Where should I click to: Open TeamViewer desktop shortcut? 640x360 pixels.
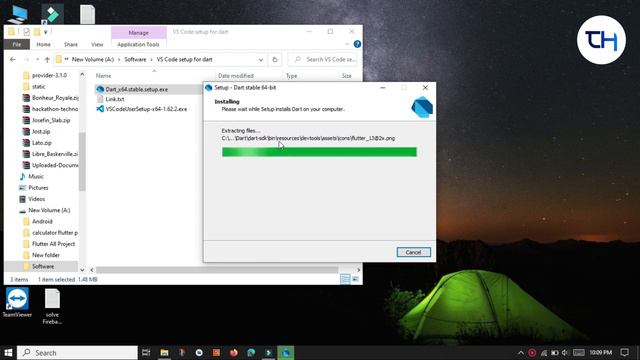(x=17, y=302)
